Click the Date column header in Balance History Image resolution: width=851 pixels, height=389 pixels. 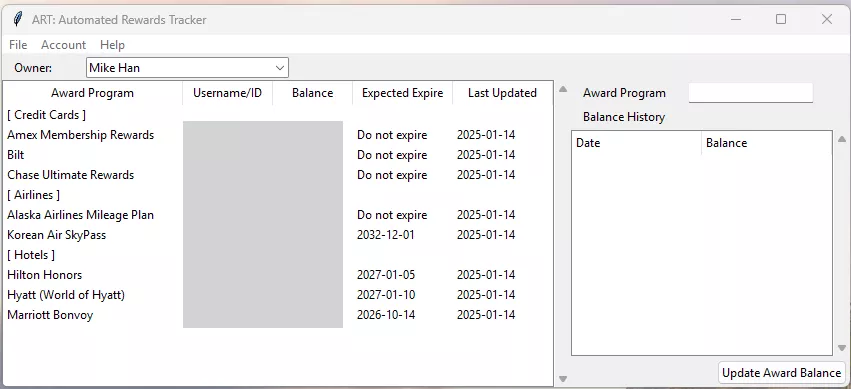637,143
